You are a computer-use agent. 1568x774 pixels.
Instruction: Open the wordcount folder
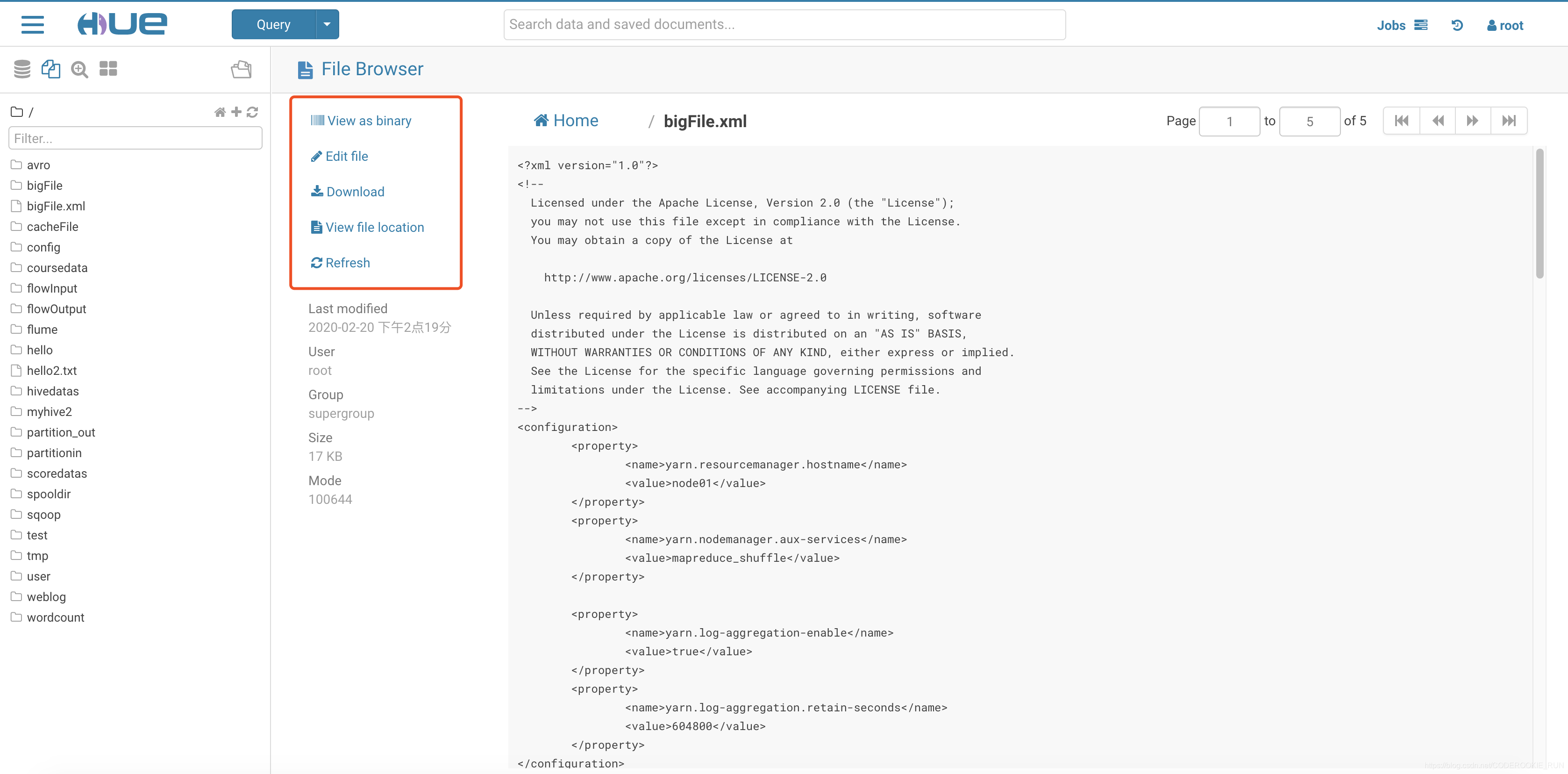click(x=56, y=617)
